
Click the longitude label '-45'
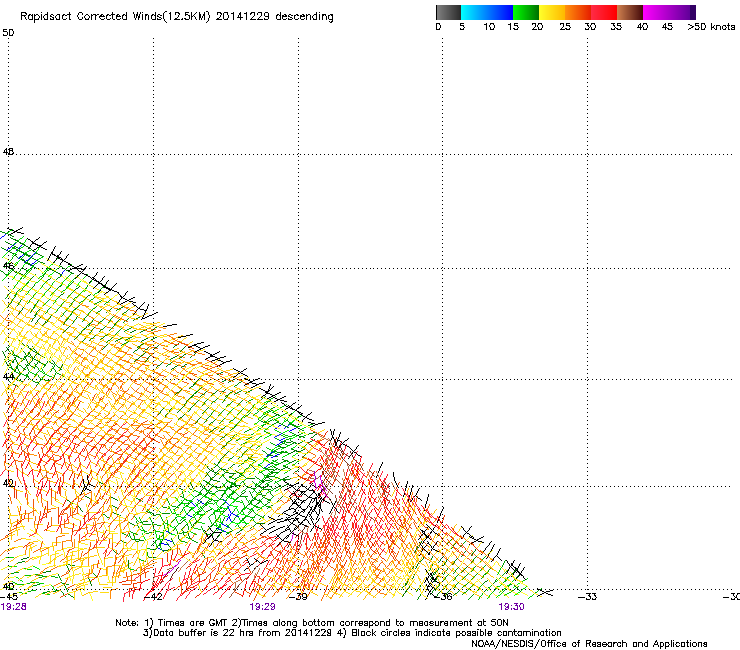click(9, 597)
